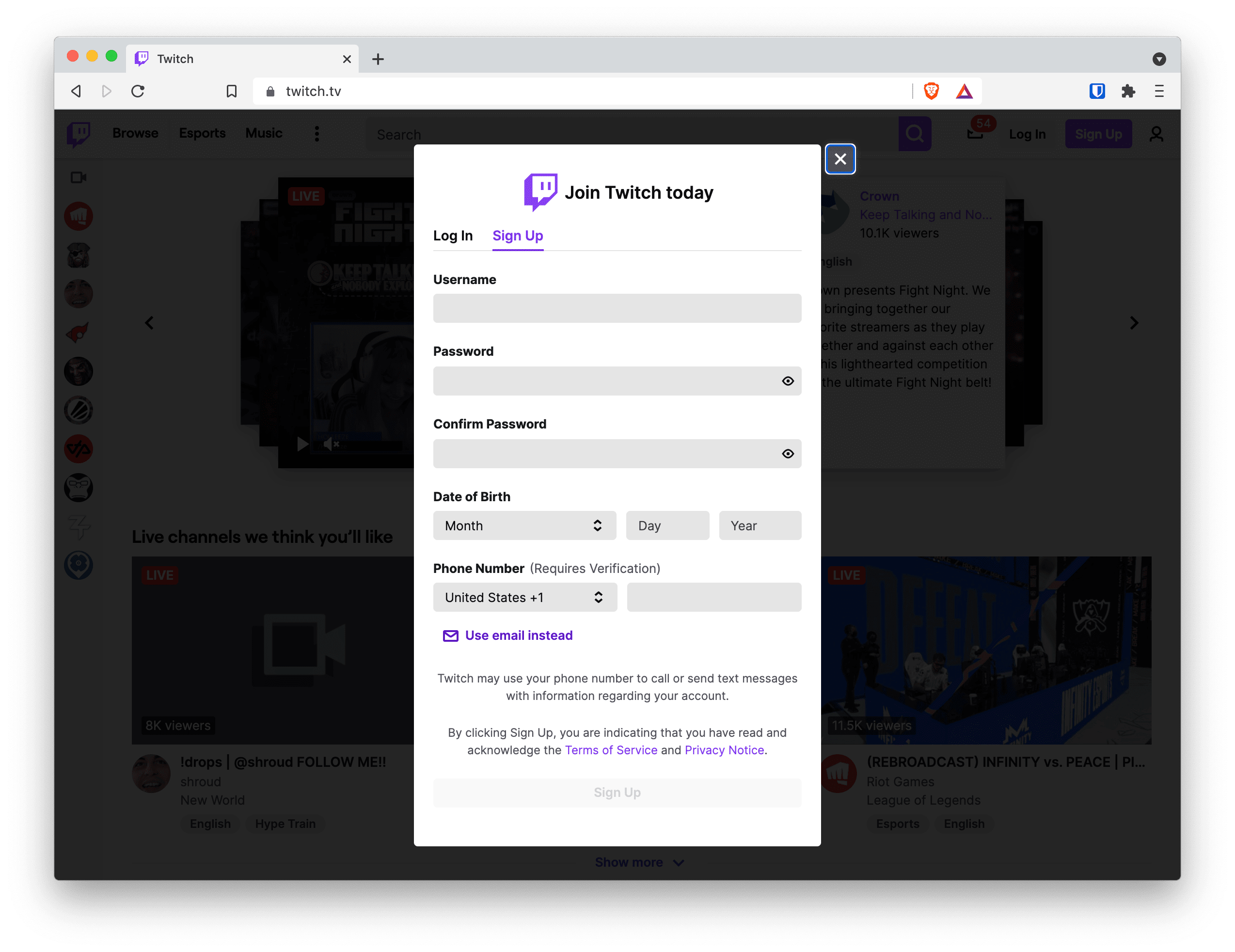The width and height of the screenshot is (1235, 952).
Task: Click the Twitch search box
Action: click(632, 134)
